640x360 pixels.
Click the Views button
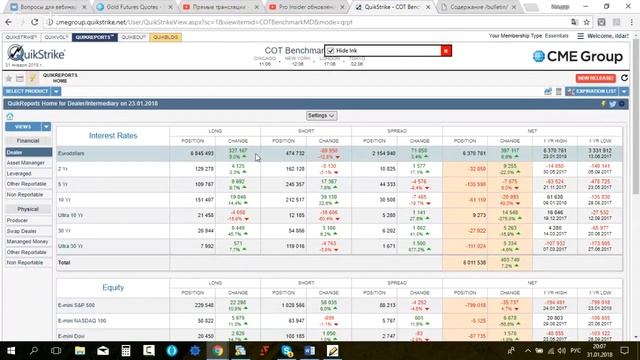click(23, 127)
